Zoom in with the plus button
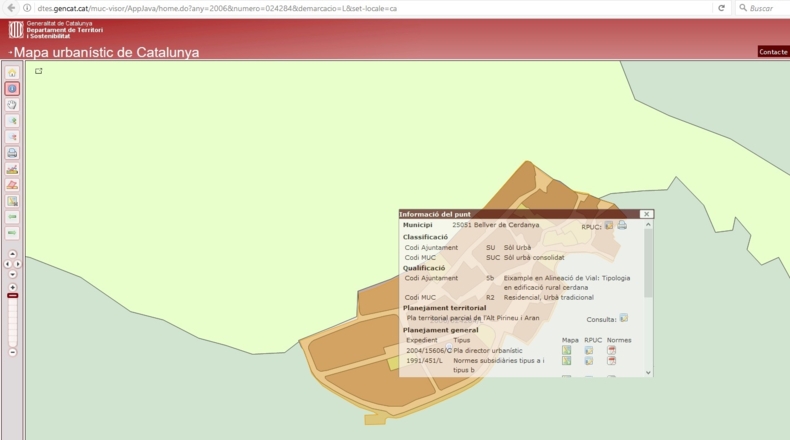This screenshot has width=790, height=440. (13, 287)
